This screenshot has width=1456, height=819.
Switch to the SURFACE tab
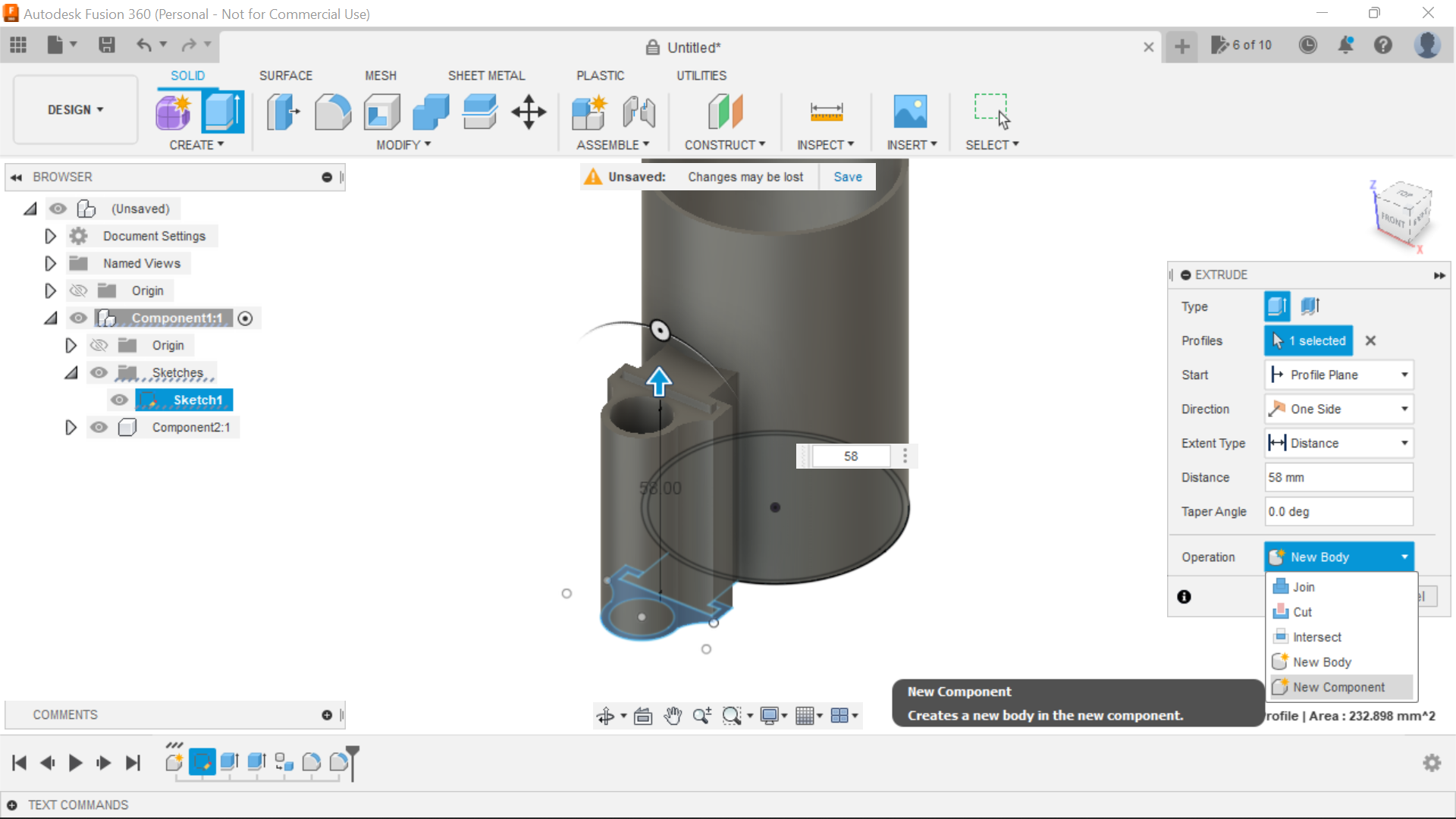286,75
